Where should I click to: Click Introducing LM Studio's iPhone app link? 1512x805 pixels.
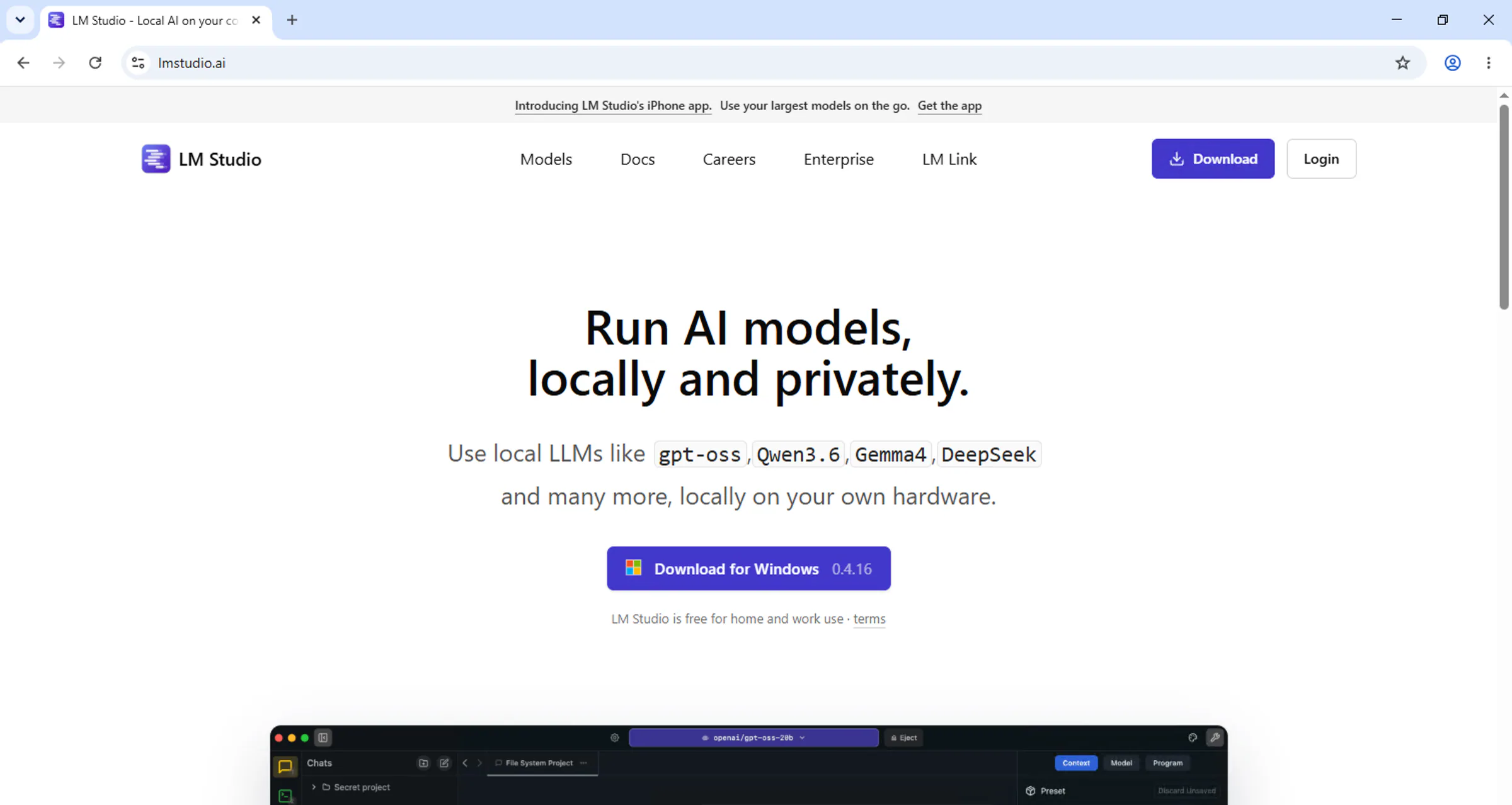point(613,105)
